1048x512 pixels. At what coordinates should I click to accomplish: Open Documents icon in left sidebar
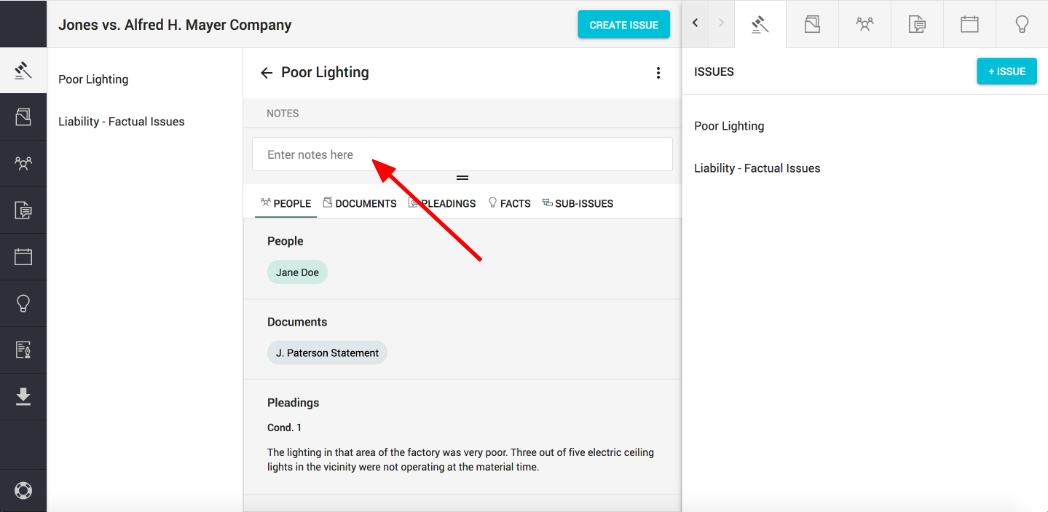click(23, 118)
